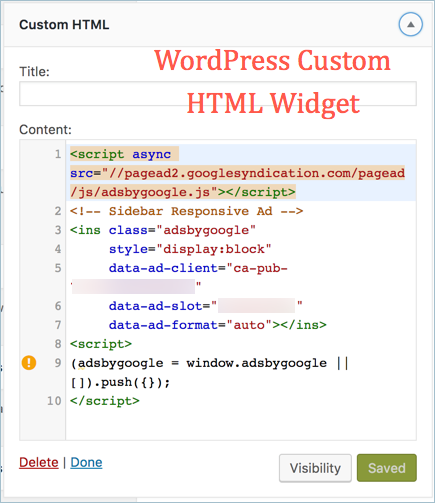
Task: Click the googlesyndication src URL text
Action: pyautogui.click(x=238, y=173)
